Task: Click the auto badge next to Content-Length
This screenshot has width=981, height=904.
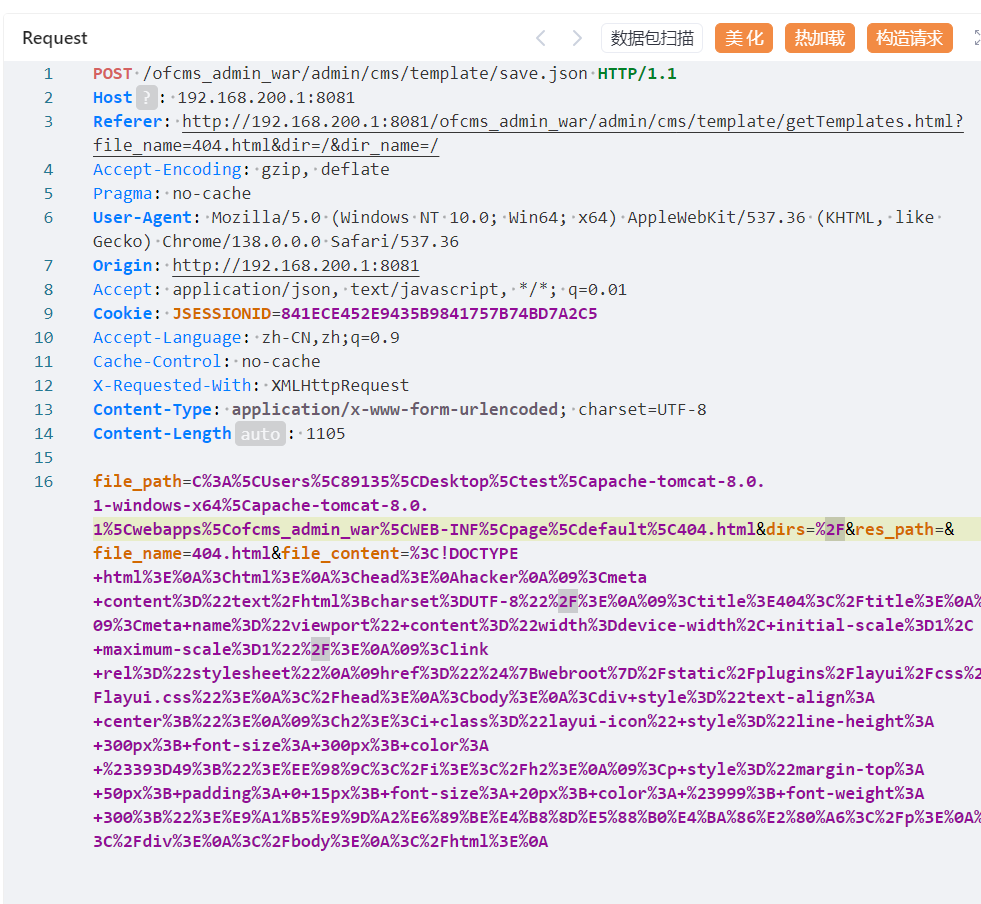Action: tap(260, 434)
